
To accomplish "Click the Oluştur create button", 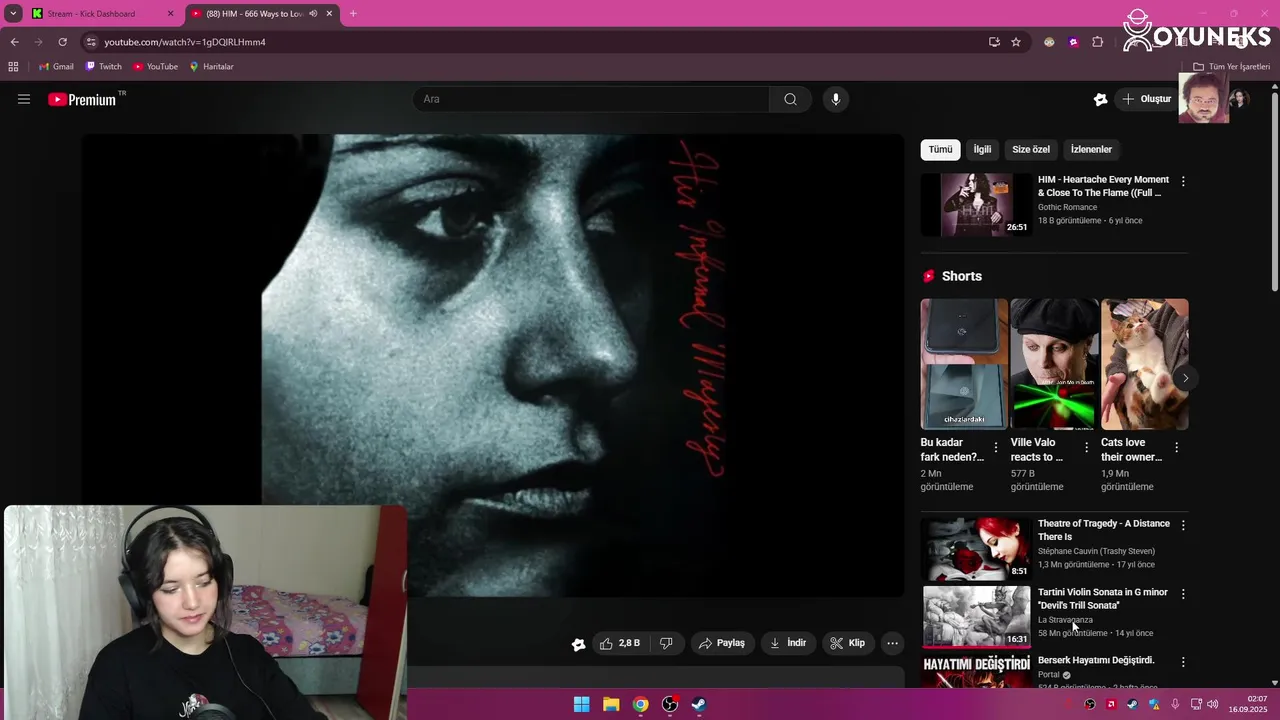I will click(x=1147, y=99).
